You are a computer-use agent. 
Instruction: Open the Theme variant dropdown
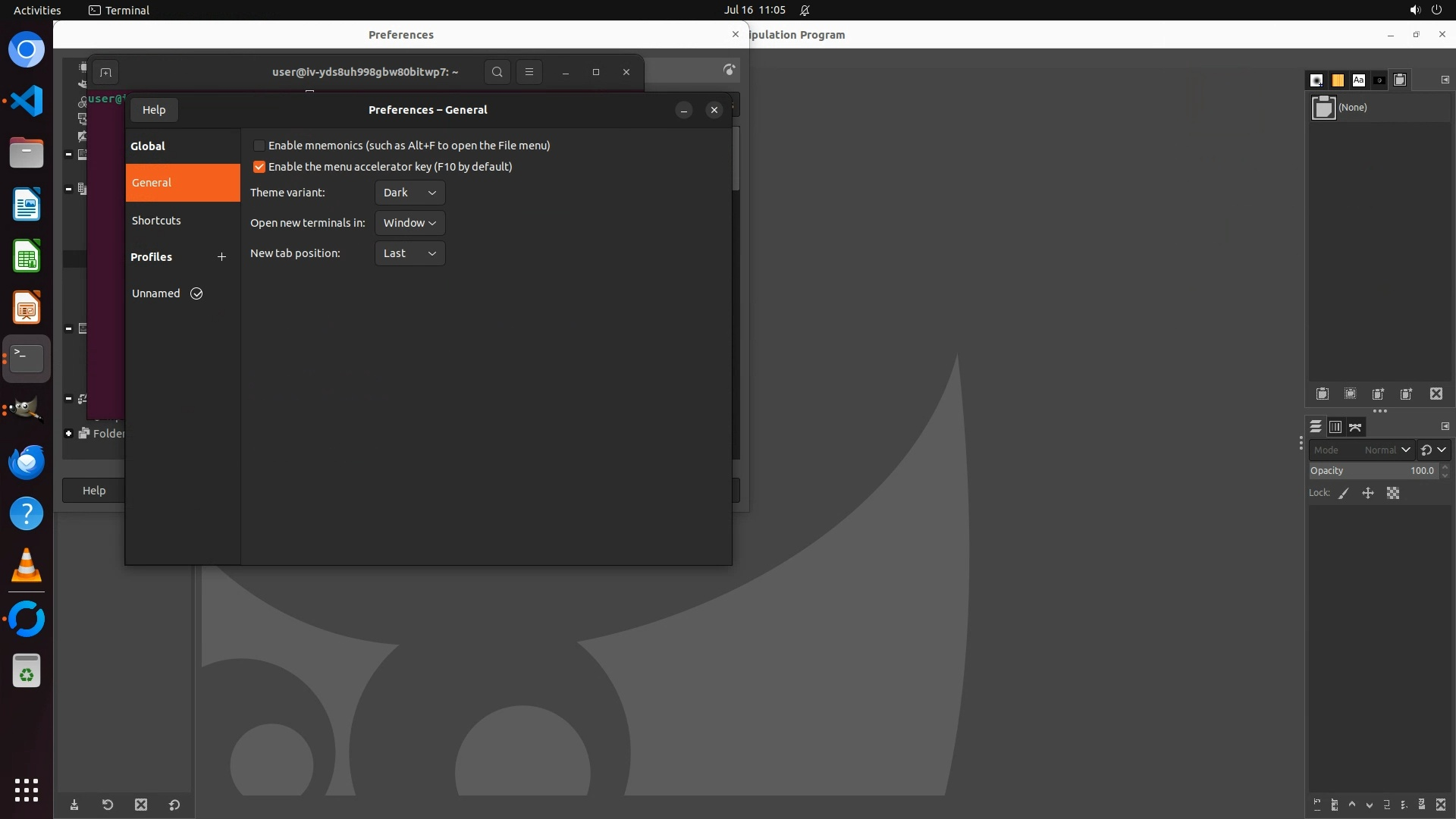[x=409, y=193]
